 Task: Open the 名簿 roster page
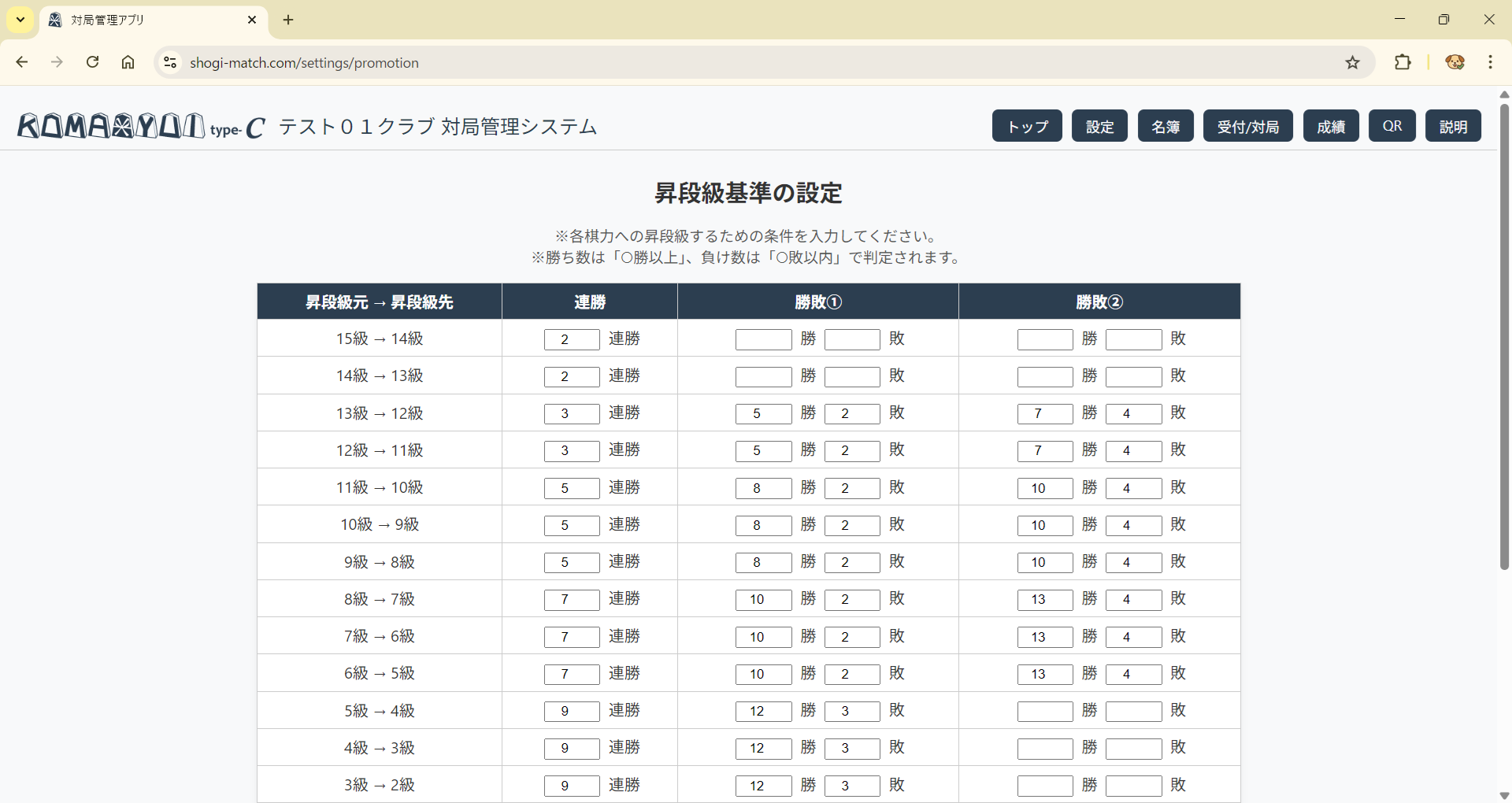[1165, 126]
